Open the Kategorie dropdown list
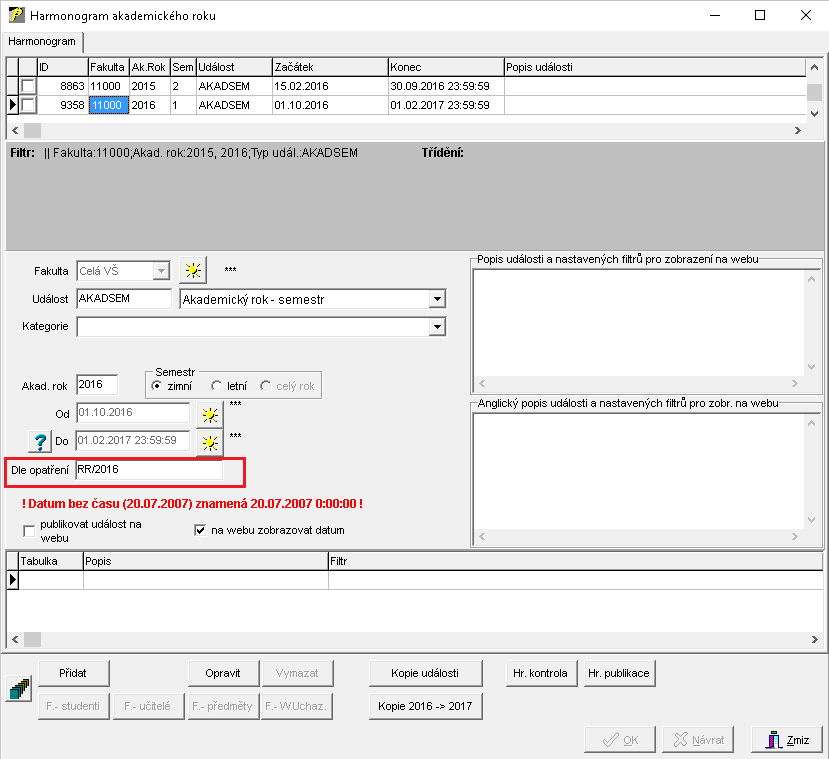 pyautogui.click(x=436, y=326)
